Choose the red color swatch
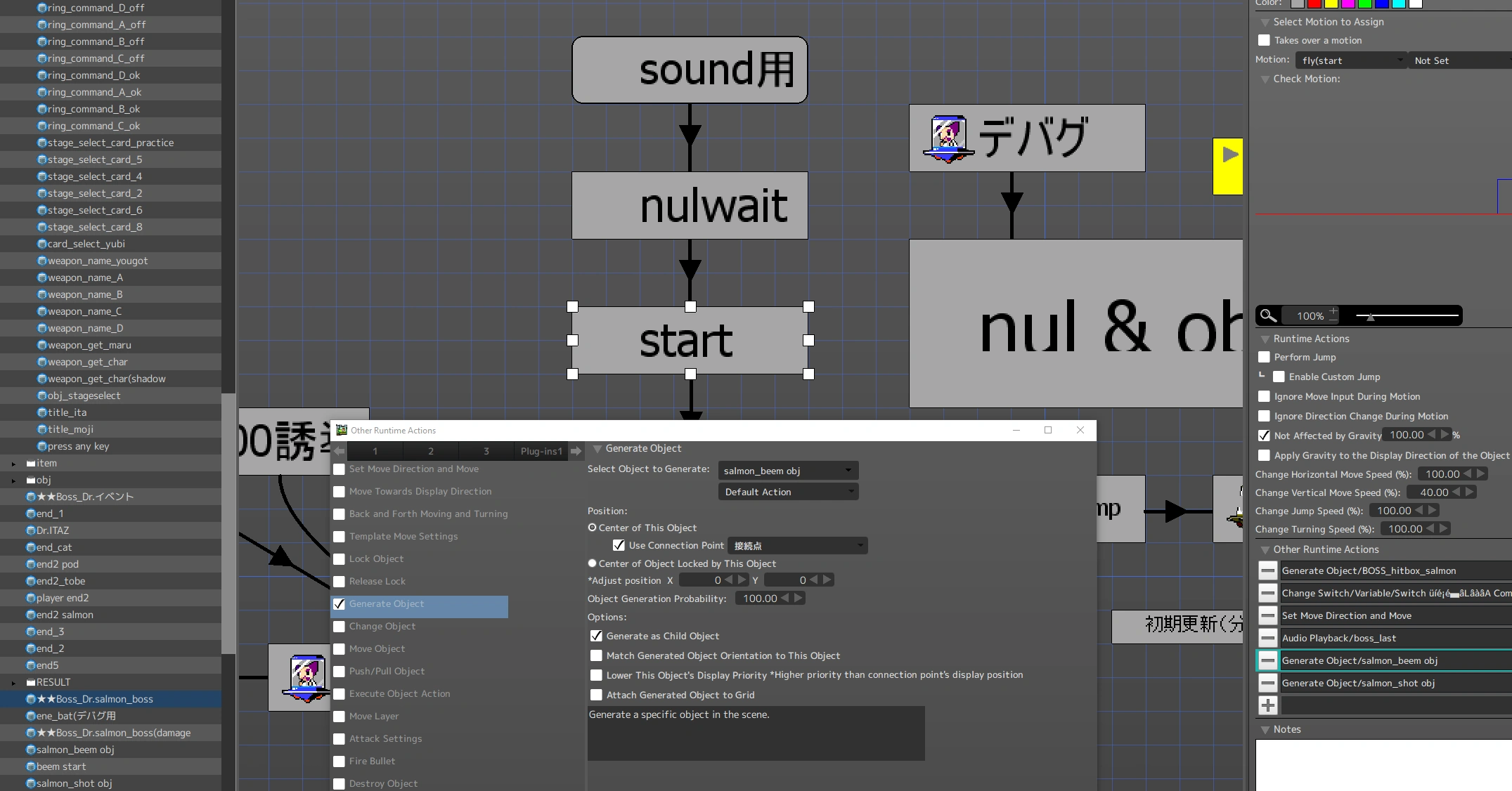The image size is (1512, 791). 1314,4
